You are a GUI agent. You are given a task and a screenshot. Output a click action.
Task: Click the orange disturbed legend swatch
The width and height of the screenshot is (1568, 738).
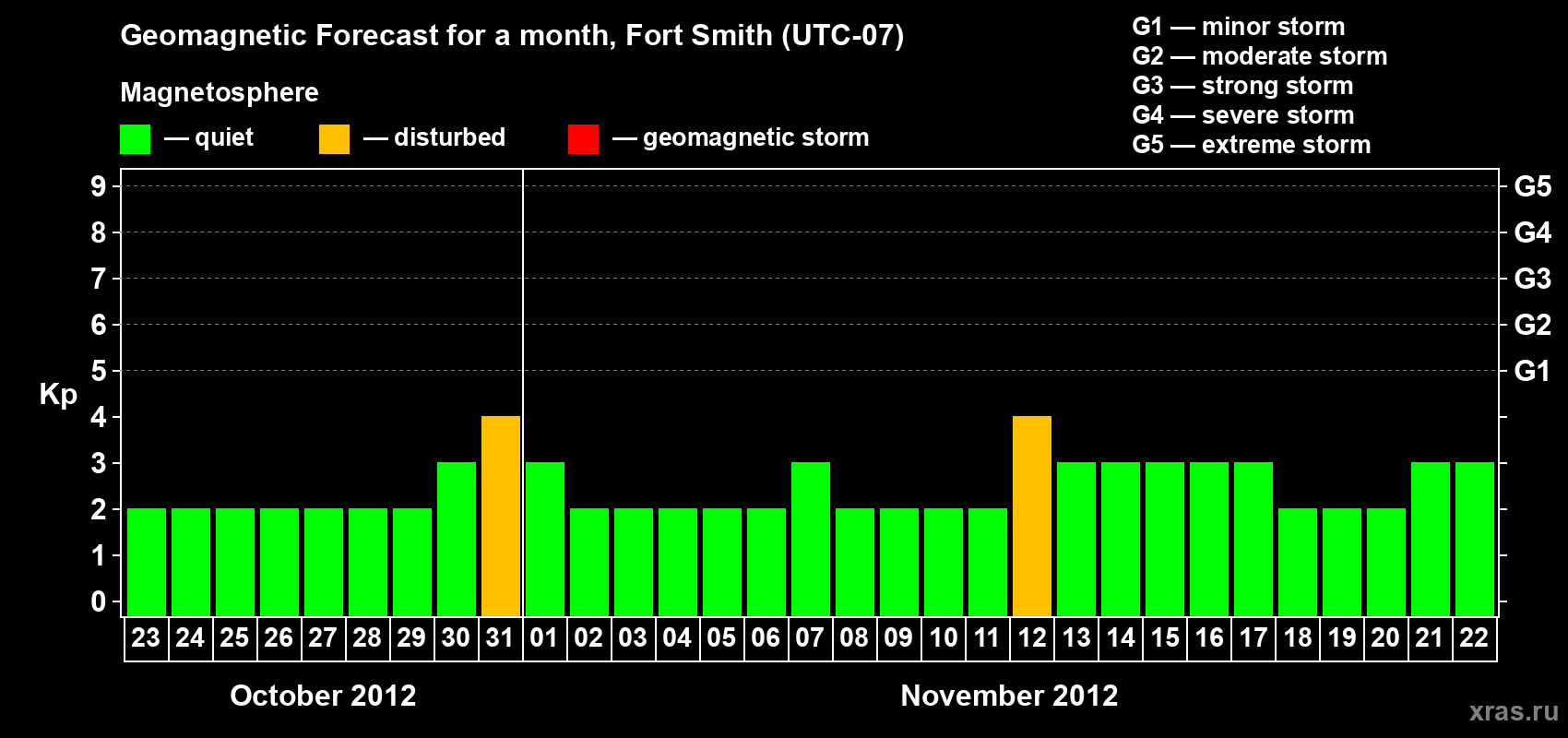tap(334, 139)
